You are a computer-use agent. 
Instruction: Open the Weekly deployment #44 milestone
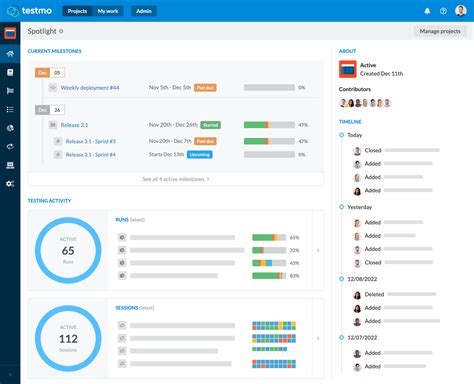(90, 88)
